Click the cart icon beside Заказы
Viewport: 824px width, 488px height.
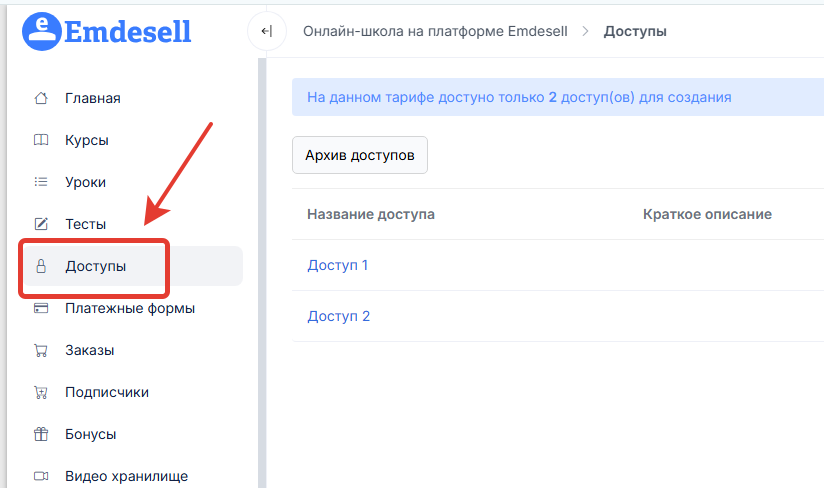(41, 350)
